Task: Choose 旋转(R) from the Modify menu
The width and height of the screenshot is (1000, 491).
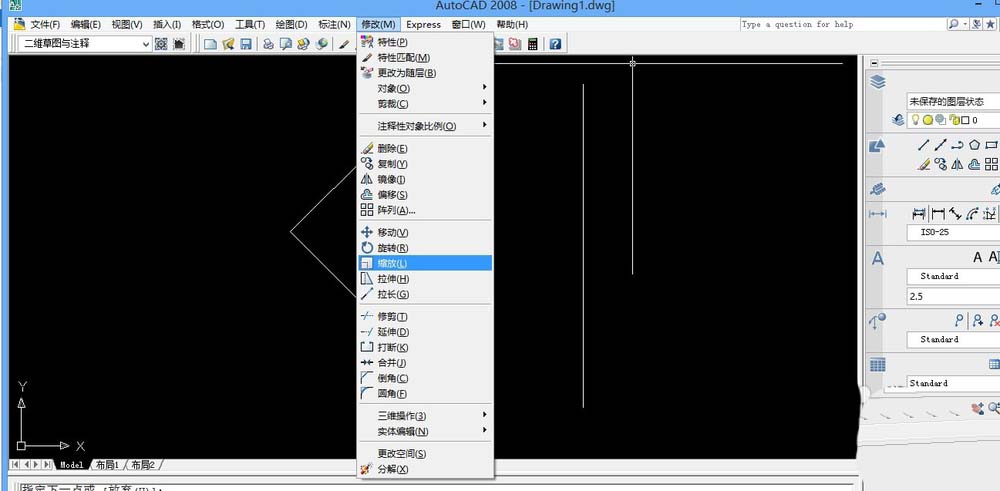Action: pyautogui.click(x=425, y=247)
